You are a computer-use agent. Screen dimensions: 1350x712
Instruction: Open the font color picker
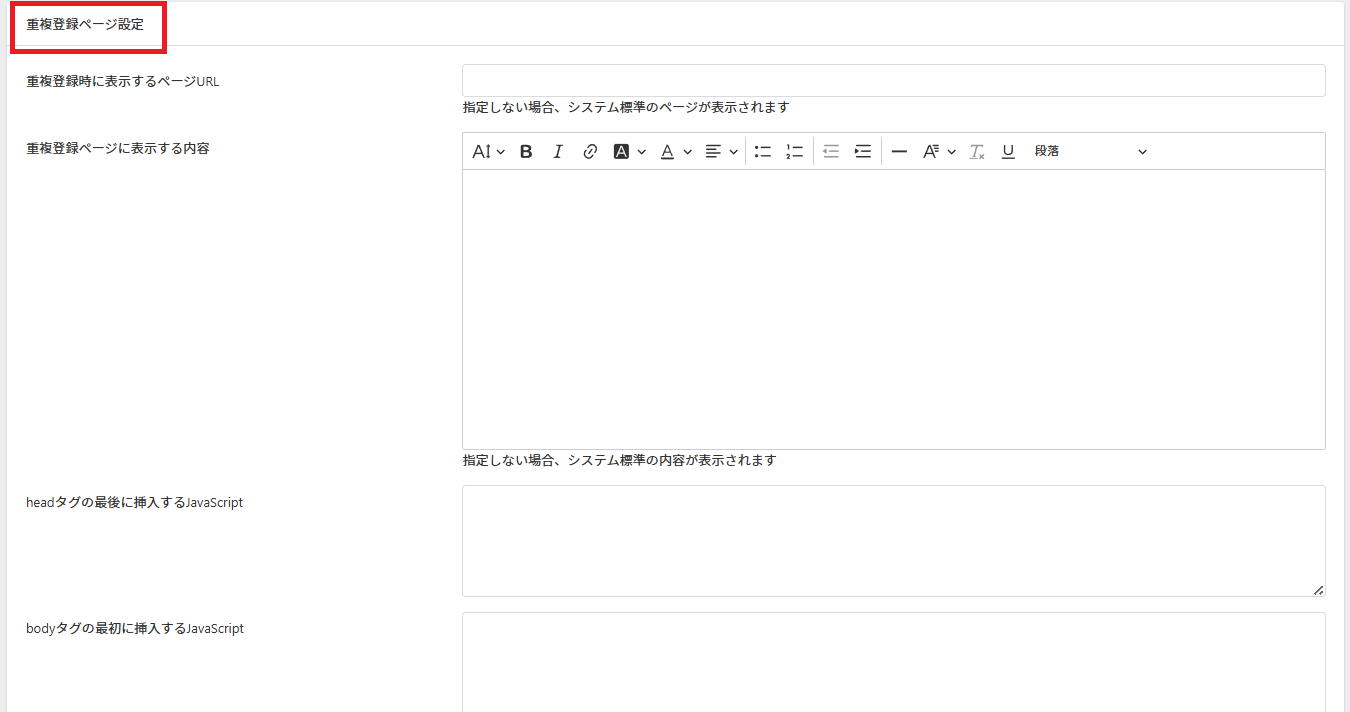(x=676, y=152)
